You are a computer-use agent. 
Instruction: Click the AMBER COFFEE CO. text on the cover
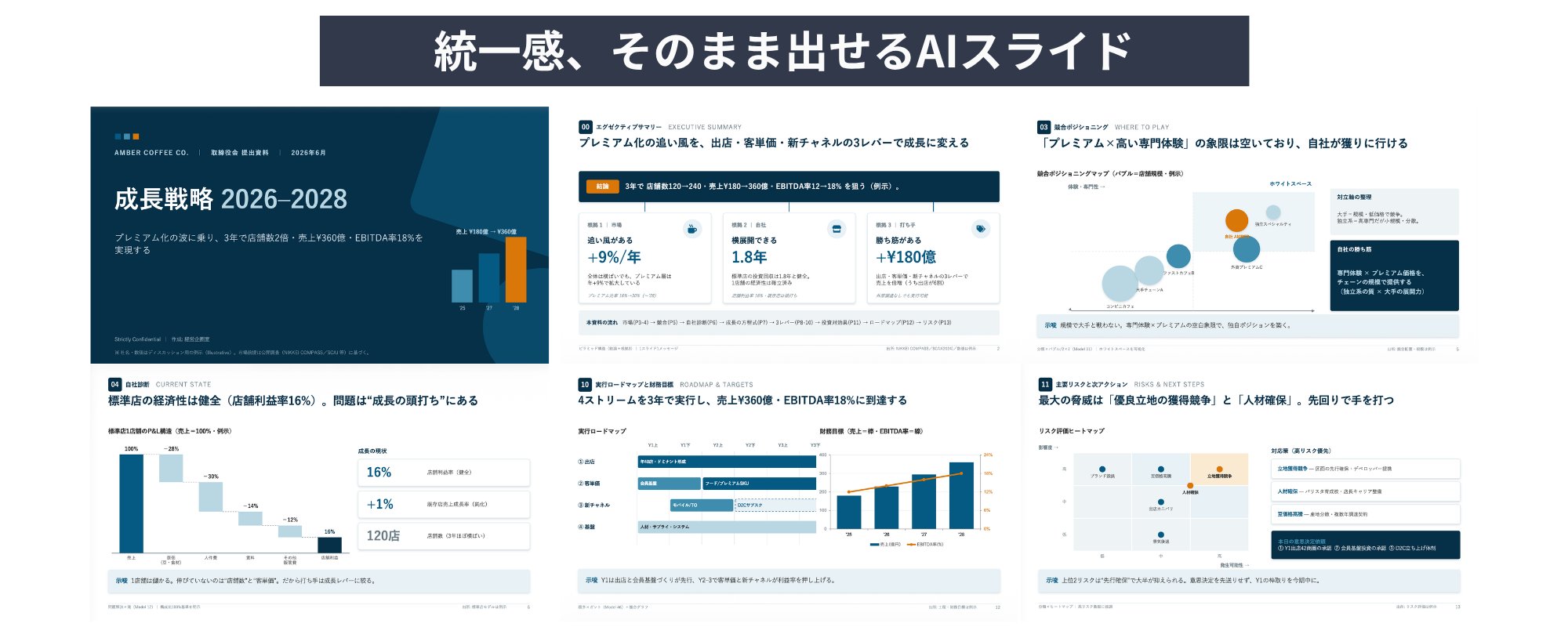(151, 153)
